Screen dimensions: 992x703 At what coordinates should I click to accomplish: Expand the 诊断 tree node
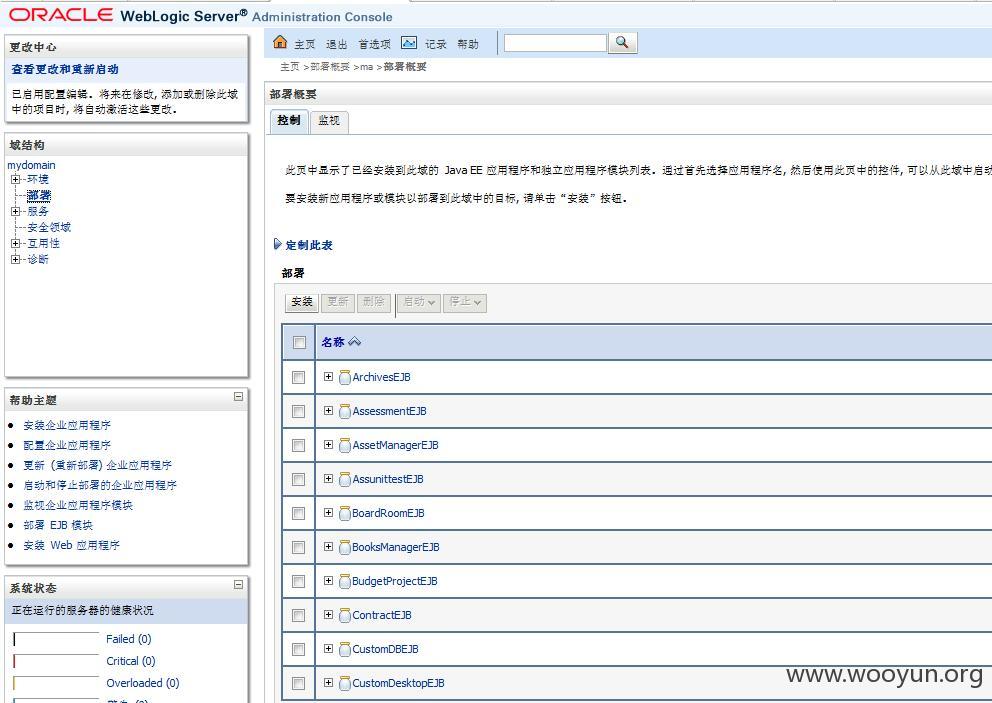point(15,259)
